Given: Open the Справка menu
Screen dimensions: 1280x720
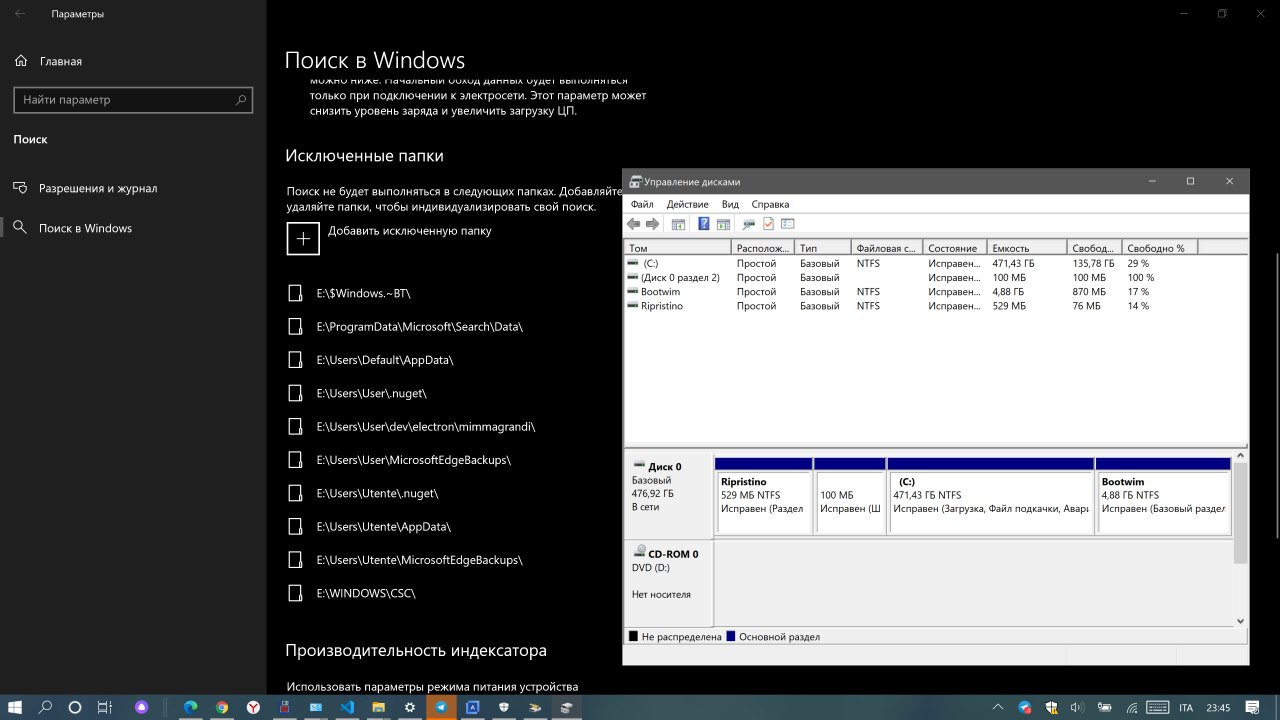Looking at the screenshot, I should pos(770,204).
